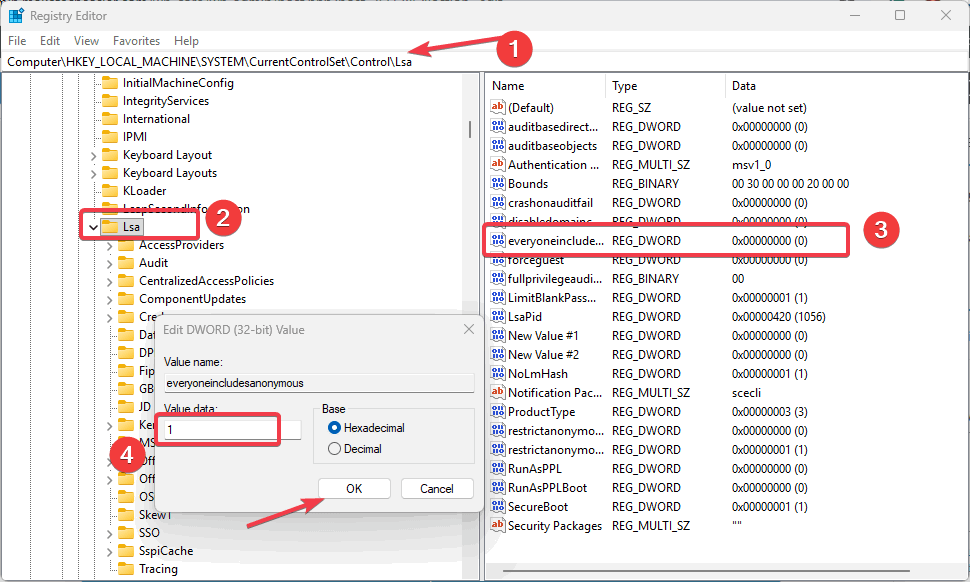Expand the CentralizedAccessPolicies subkey
The width and height of the screenshot is (970, 582).
click(109, 281)
